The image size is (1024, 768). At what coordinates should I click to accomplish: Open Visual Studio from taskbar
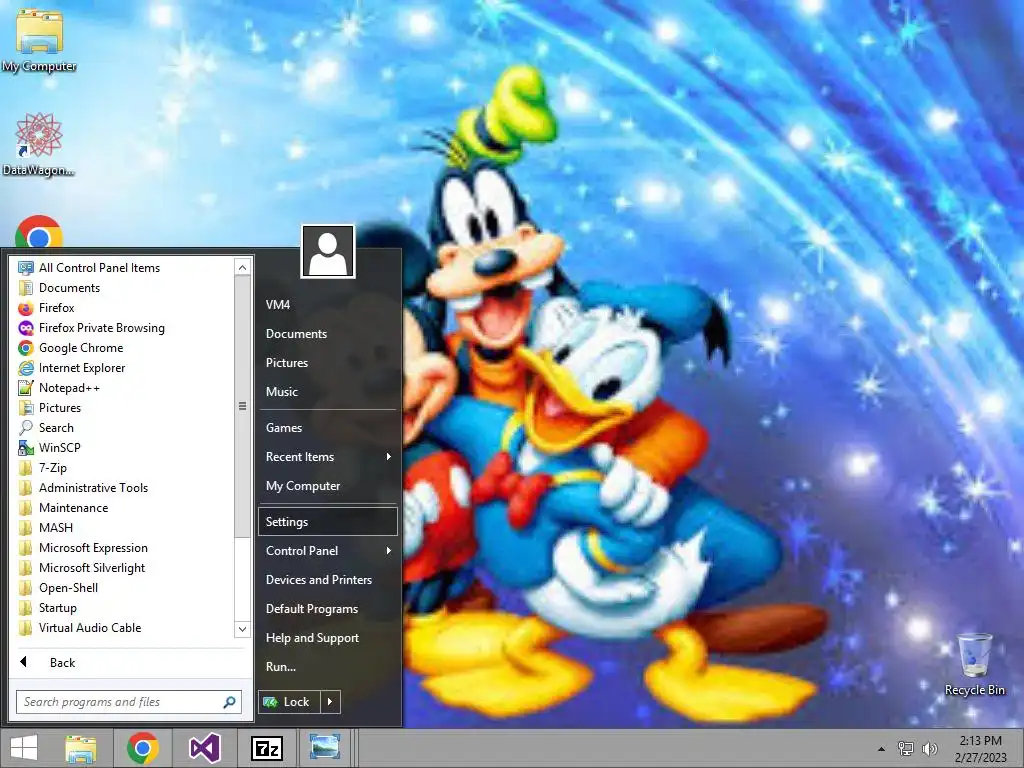point(204,748)
